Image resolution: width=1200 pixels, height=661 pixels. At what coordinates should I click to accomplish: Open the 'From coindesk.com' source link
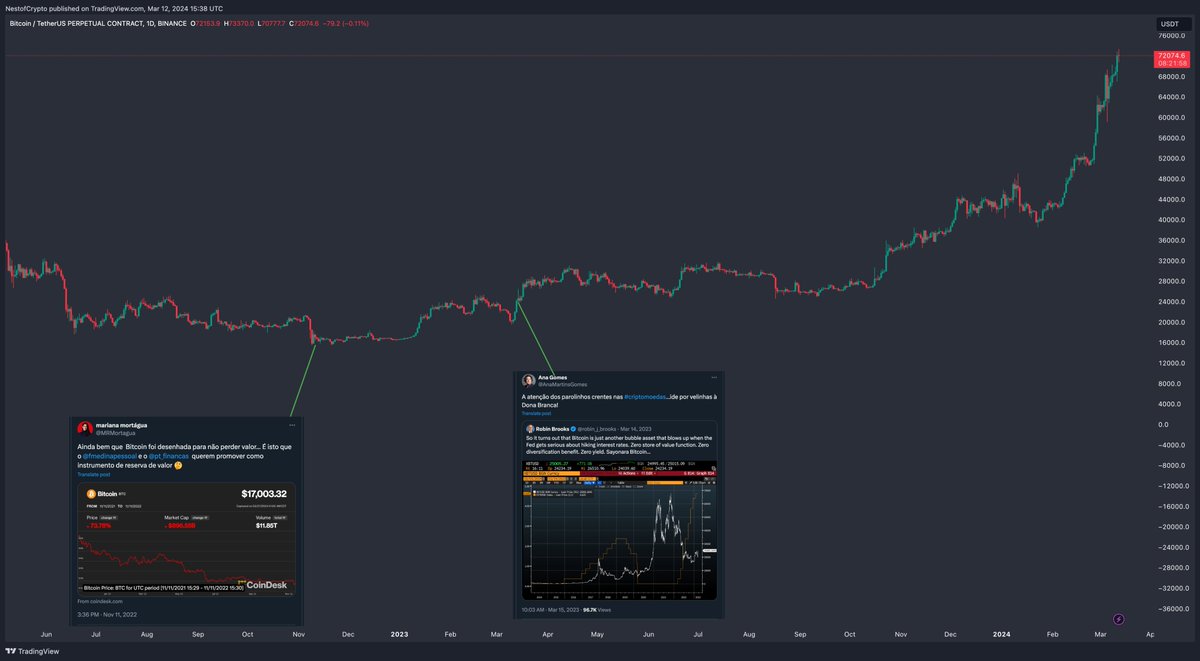click(x=100, y=601)
